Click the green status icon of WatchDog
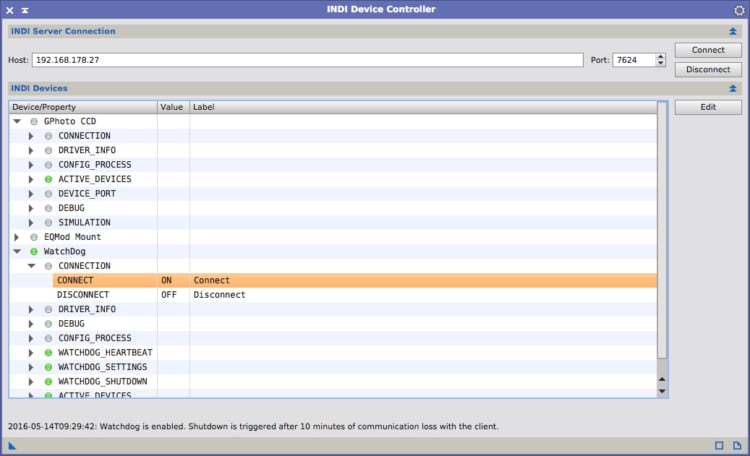This screenshot has width=750, height=456. tap(34, 251)
